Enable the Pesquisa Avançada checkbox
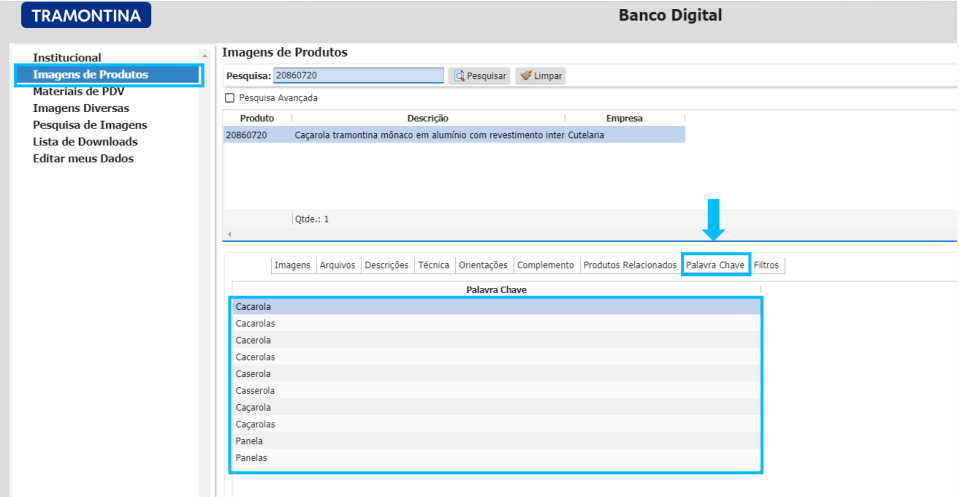 click(230, 98)
